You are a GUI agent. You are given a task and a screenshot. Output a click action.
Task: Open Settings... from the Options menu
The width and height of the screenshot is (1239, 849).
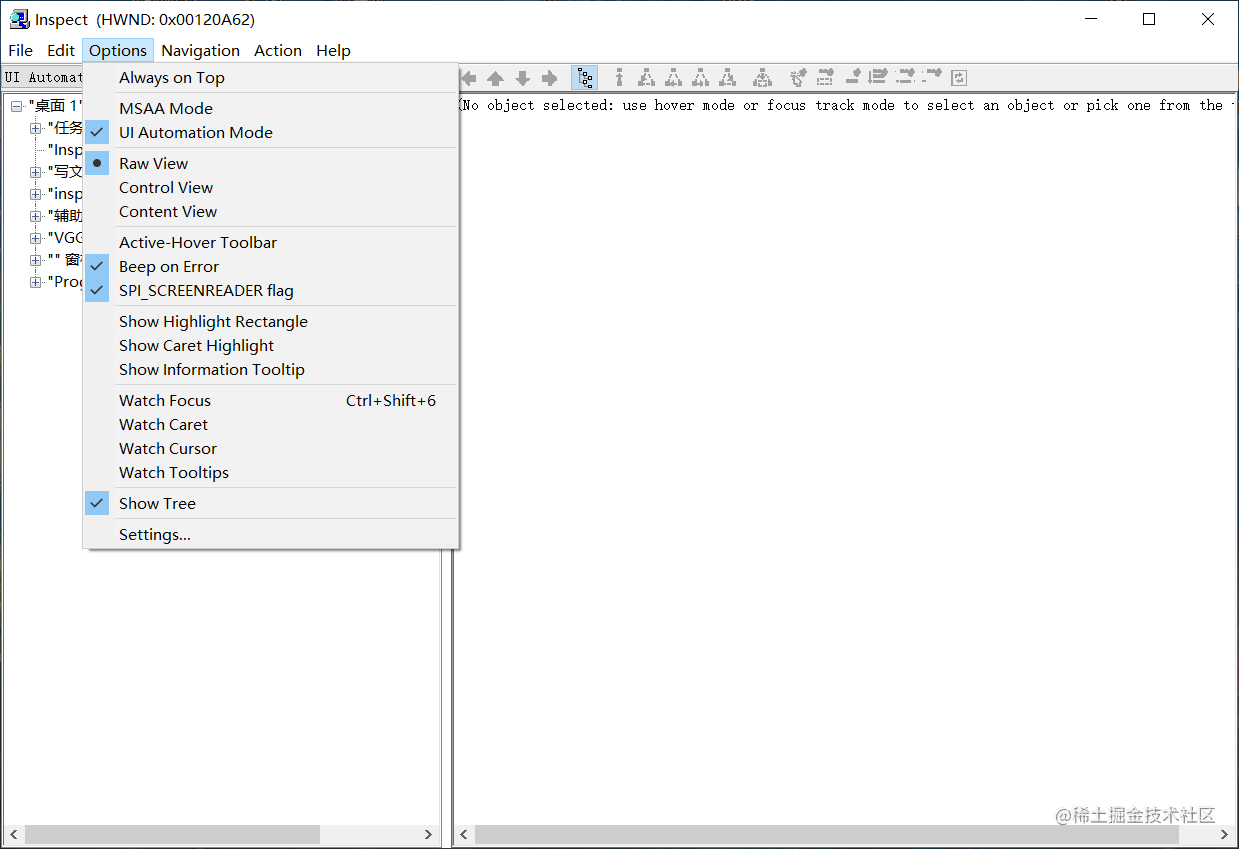point(155,534)
